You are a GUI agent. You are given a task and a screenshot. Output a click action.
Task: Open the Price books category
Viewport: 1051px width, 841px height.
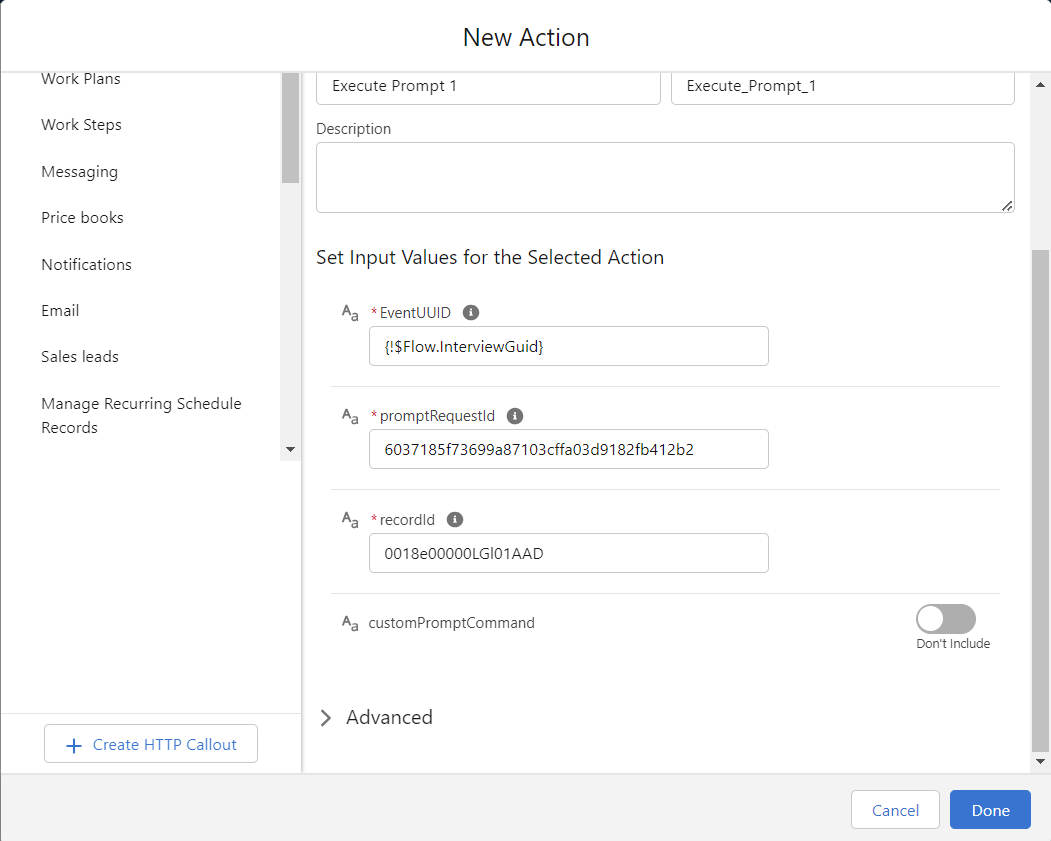point(83,218)
